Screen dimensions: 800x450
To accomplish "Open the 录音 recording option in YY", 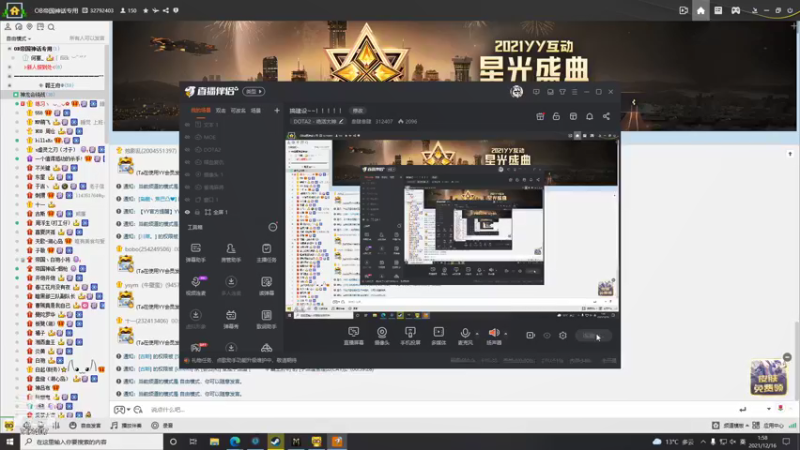I will tap(162, 426).
